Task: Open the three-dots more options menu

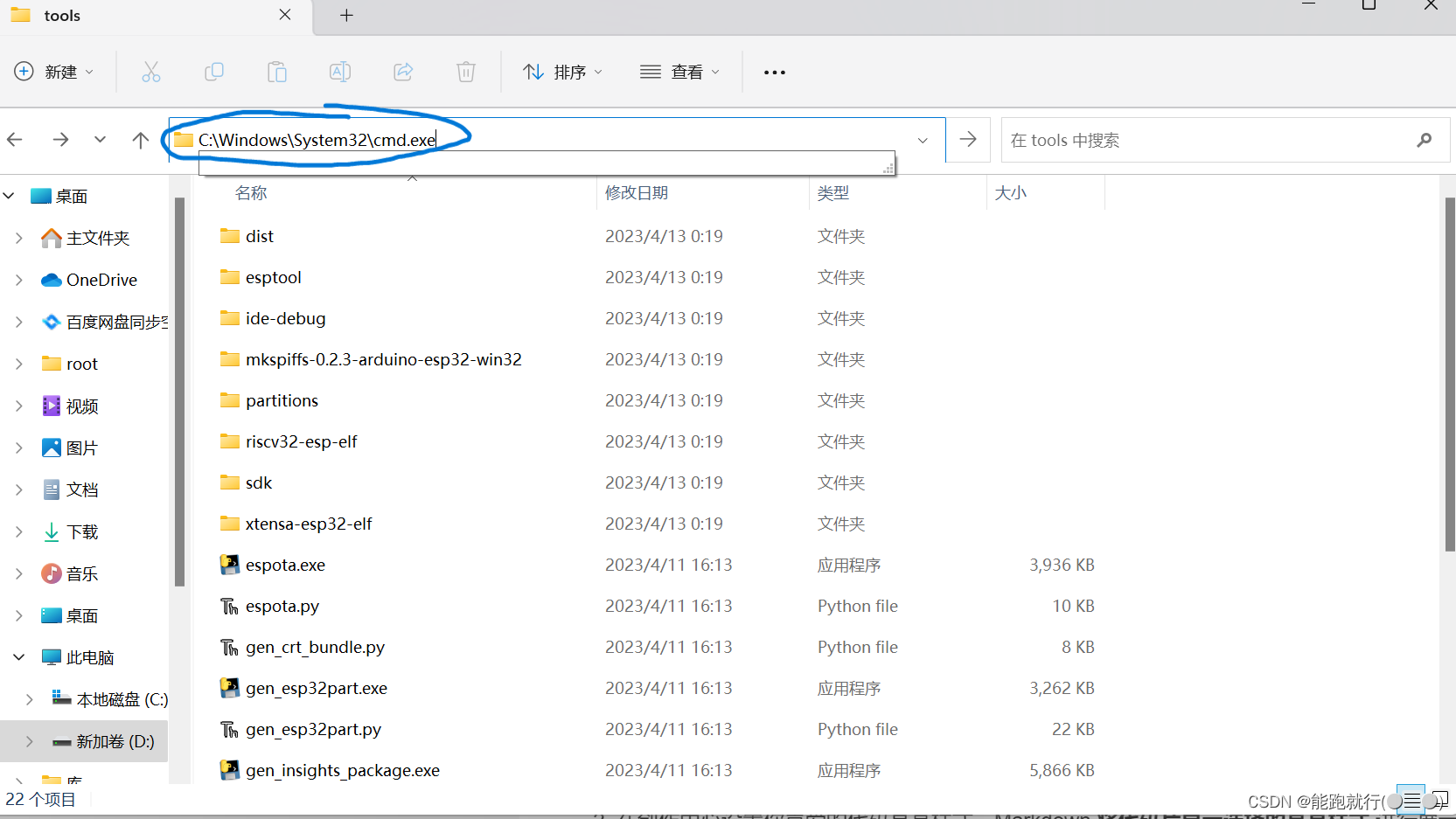Action: 775,73
